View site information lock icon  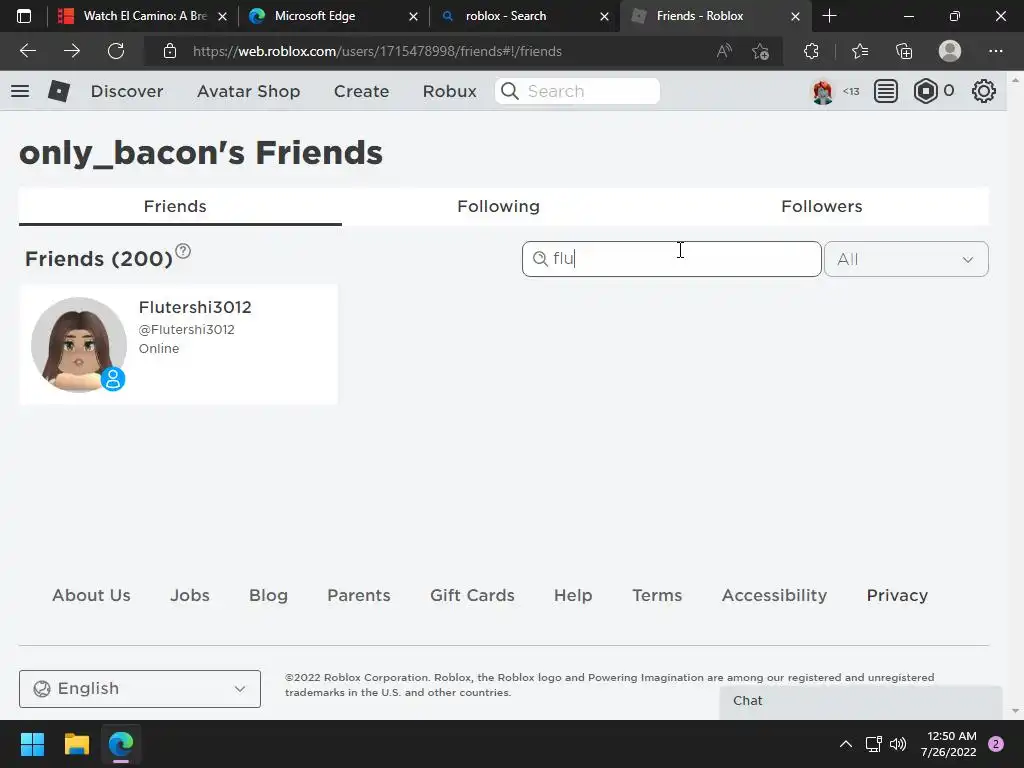(170, 51)
